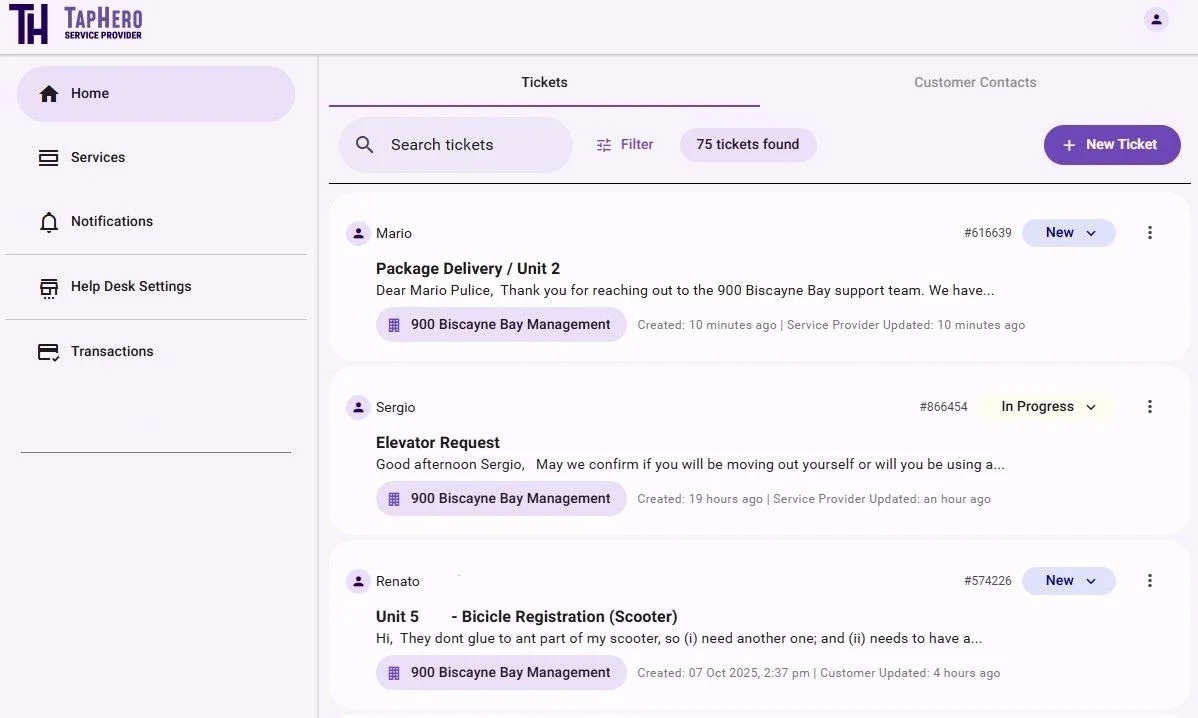
Task: Open more options for ticket #866454
Action: [x=1150, y=406]
